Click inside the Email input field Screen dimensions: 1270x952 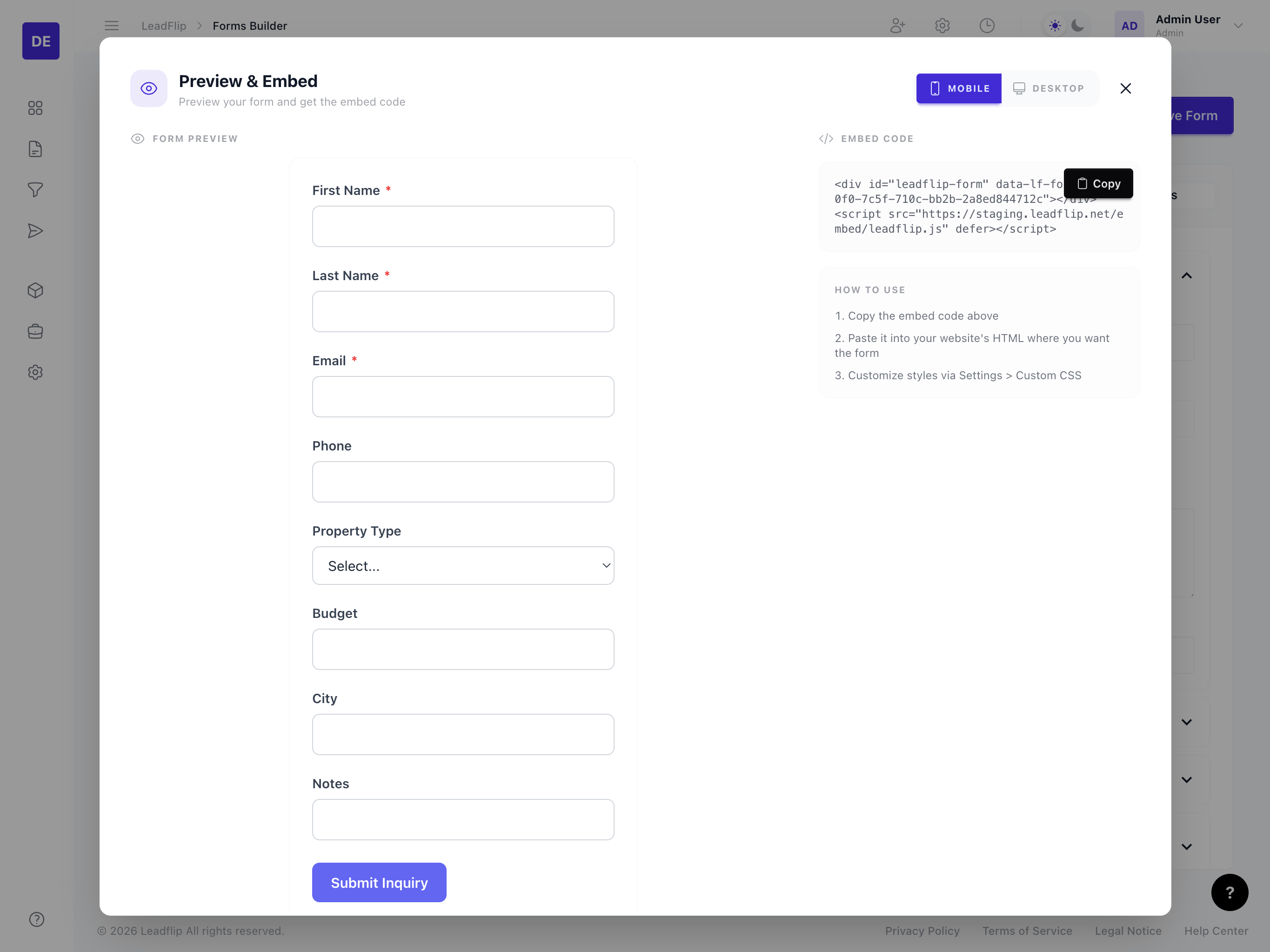pos(463,397)
